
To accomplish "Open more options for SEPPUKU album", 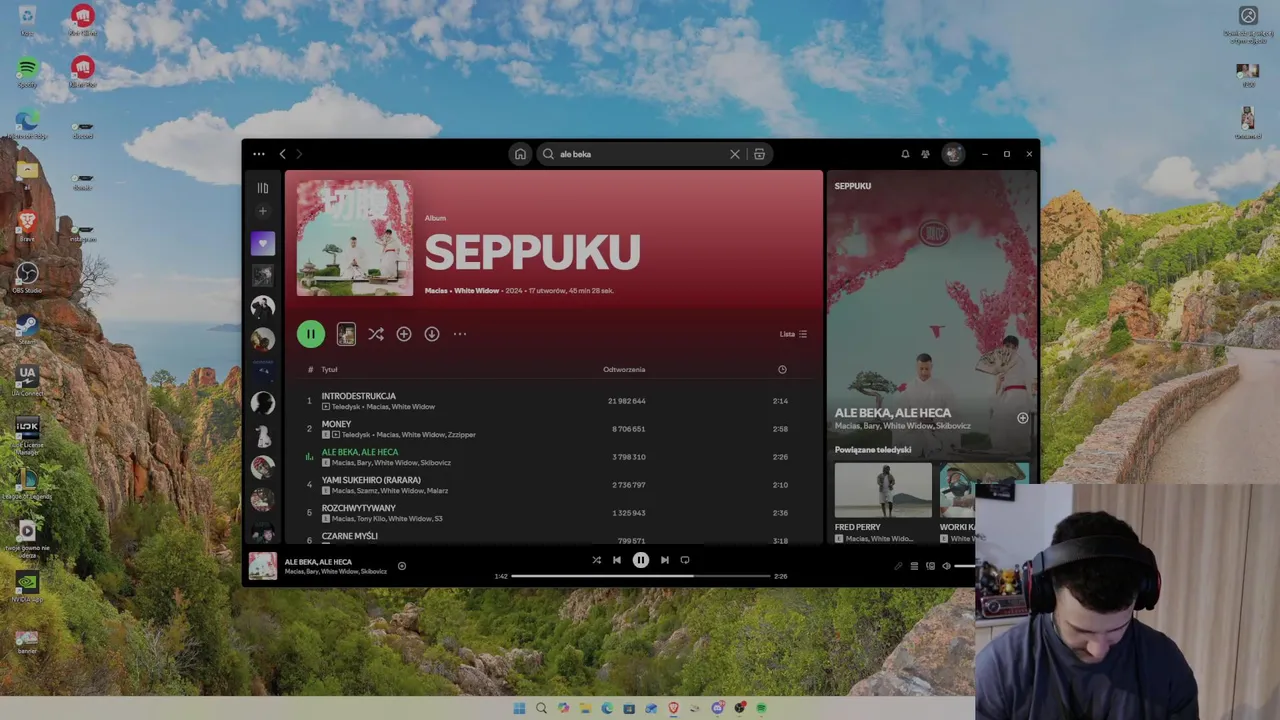I will pos(460,334).
